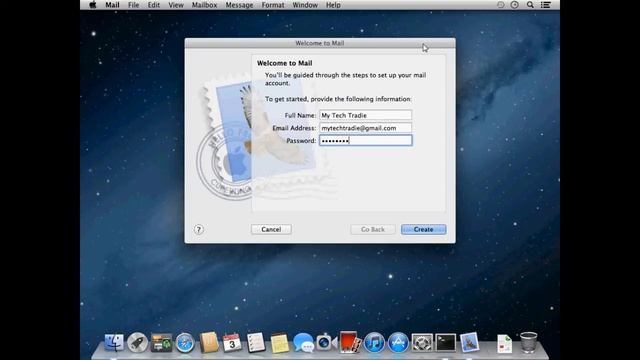Open FaceTime camera icon in Dock
The image size is (640, 360).
click(327, 342)
